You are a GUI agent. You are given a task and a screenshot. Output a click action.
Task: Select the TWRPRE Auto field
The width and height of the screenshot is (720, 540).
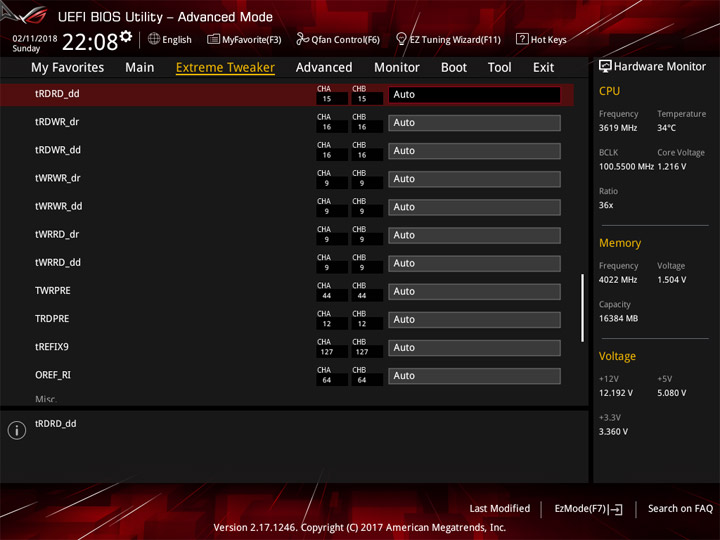[x=474, y=292]
